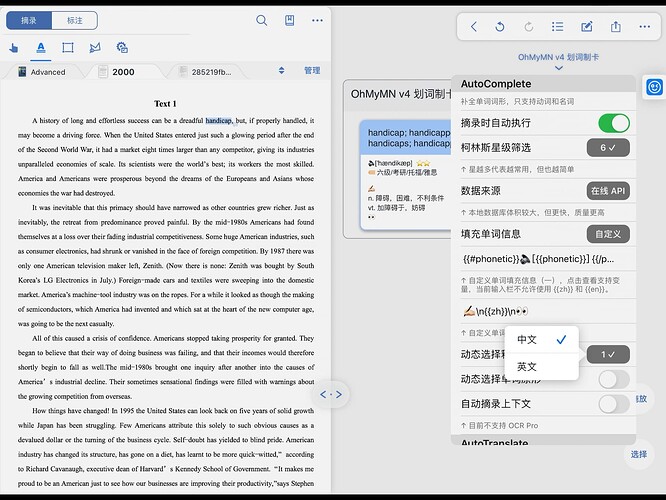Screen dimensions: 666x500
Task: Expand the document tab list arrows
Action: coord(281,71)
